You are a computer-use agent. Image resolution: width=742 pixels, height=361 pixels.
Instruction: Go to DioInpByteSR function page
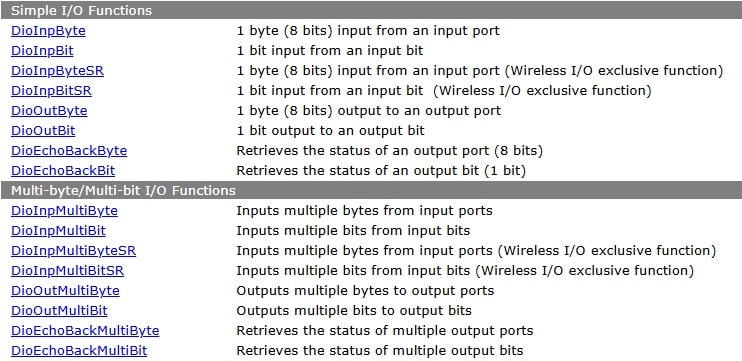[57, 71]
